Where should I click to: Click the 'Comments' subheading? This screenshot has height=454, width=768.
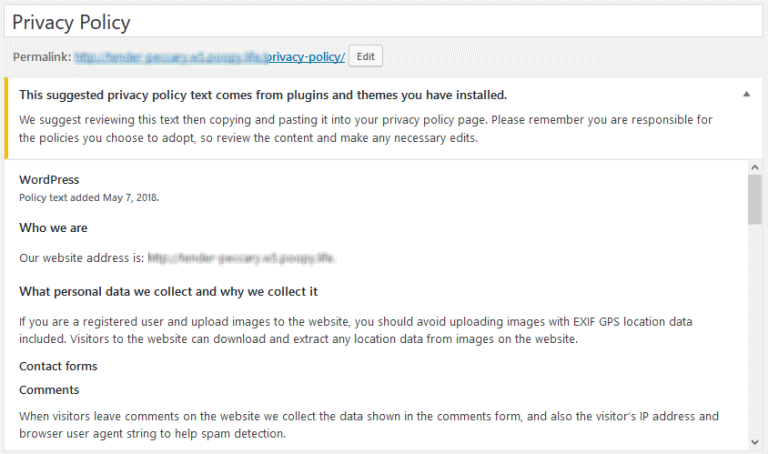click(x=49, y=390)
